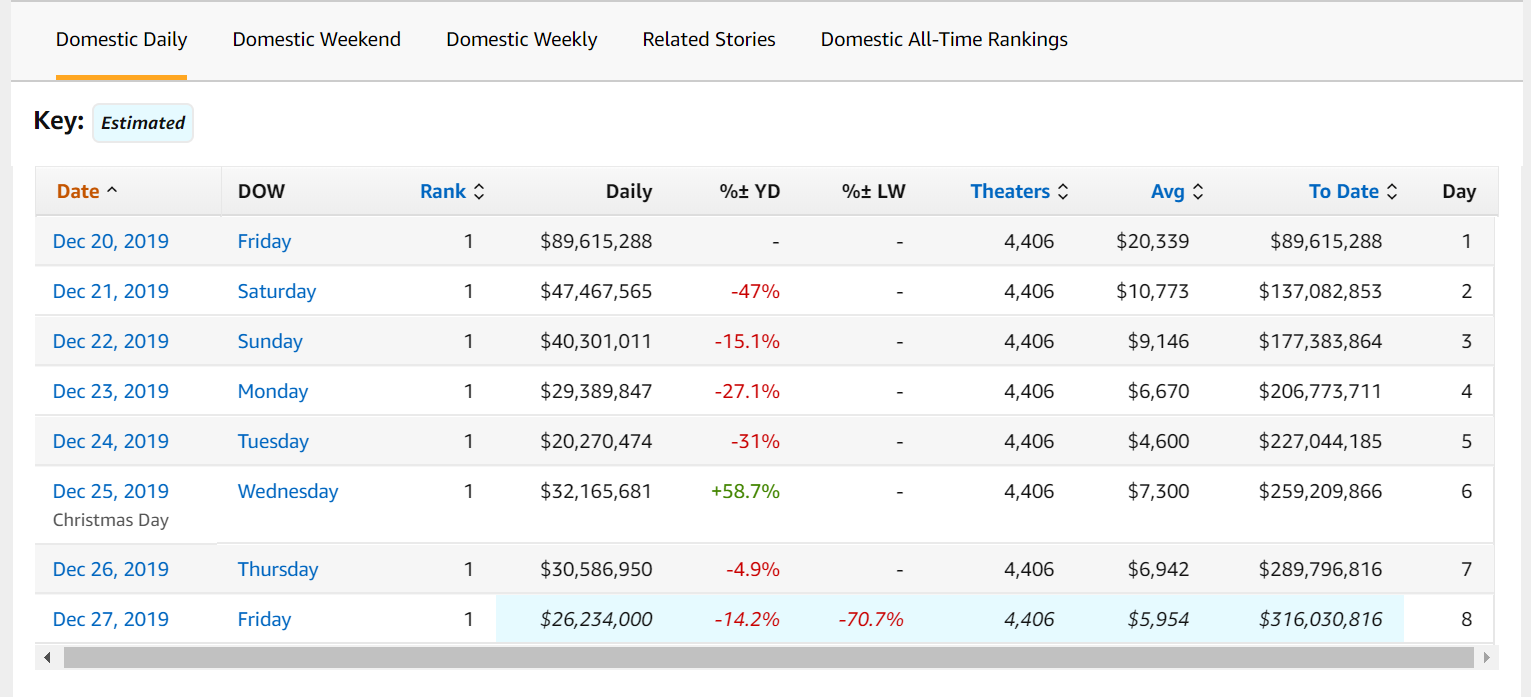The height and width of the screenshot is (697, 1531).
Task: Open the Related Stories tab
Action: click(x=709, y=40)
